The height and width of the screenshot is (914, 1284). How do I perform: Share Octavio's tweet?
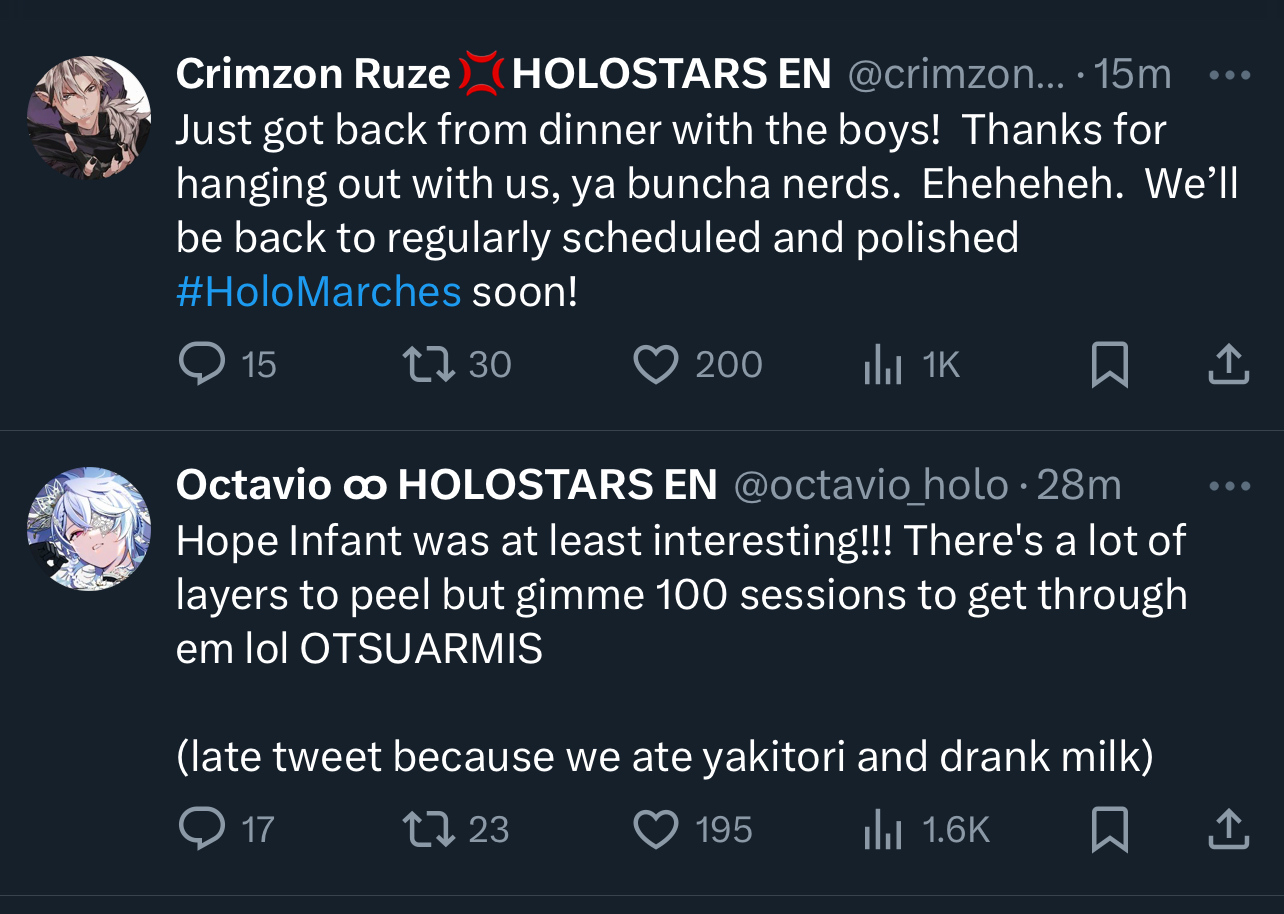[x=1229, y=829]
